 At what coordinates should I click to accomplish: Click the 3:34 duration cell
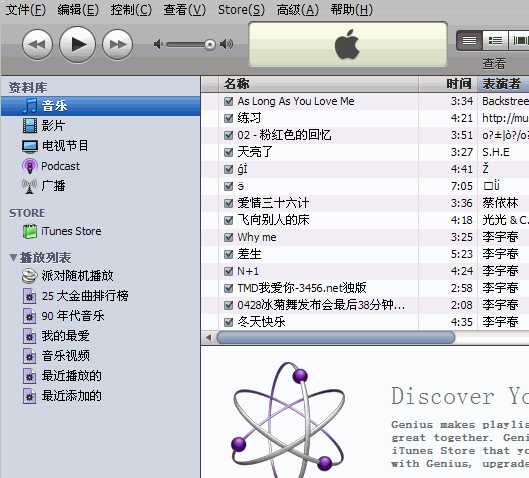(462, 101)
